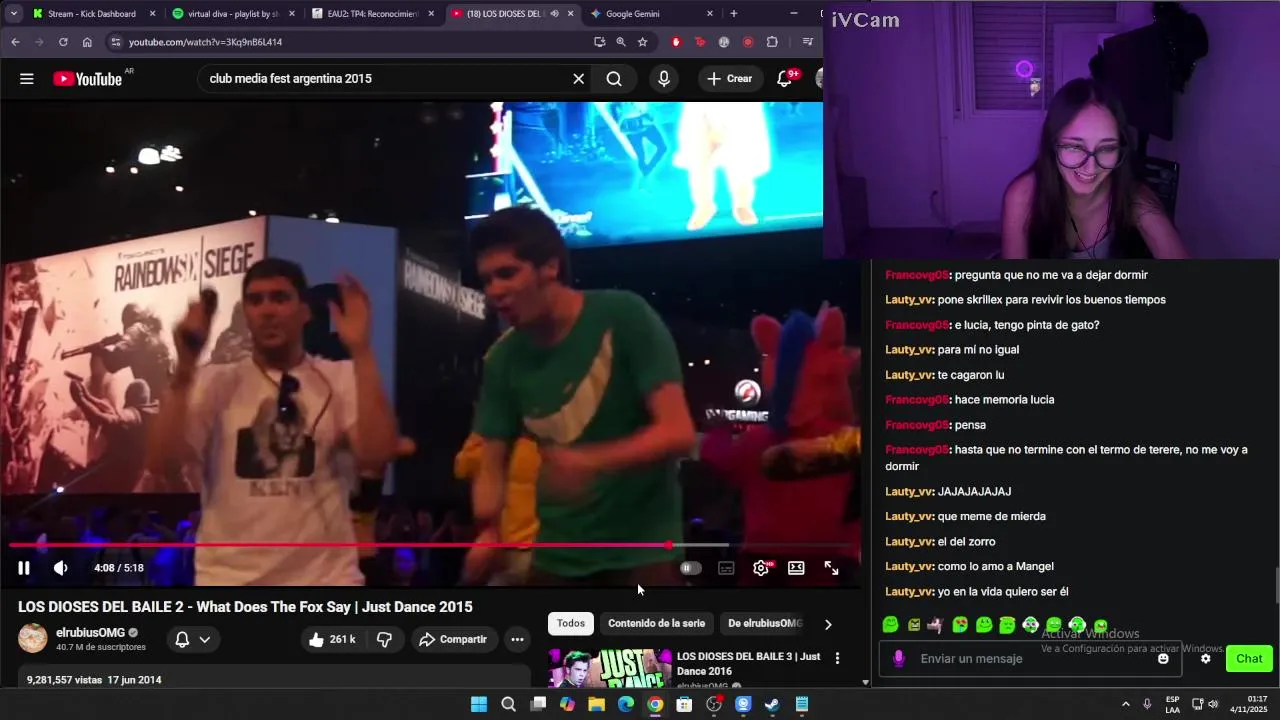Open the browser extensions puzzle icon
The height and width of the screenshot is (720, 1280).
(x=772, y=42)
